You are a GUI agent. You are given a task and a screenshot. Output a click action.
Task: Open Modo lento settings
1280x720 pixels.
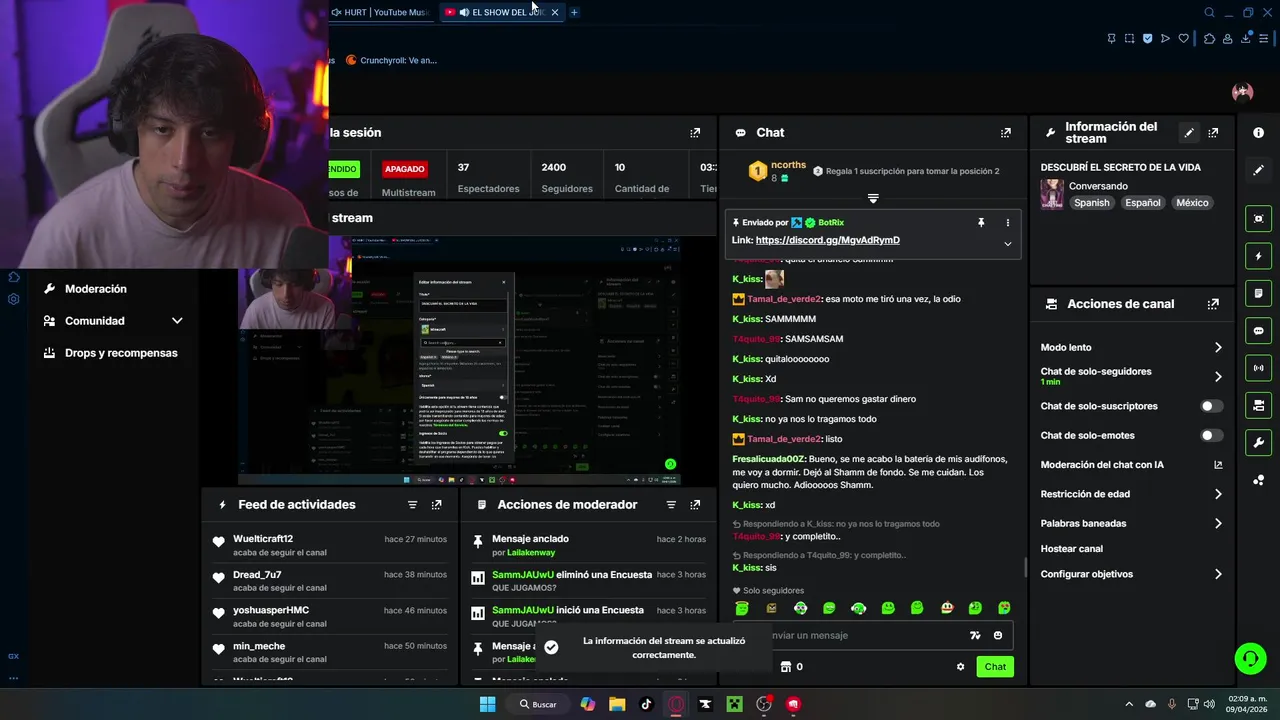click(1131, 347)
